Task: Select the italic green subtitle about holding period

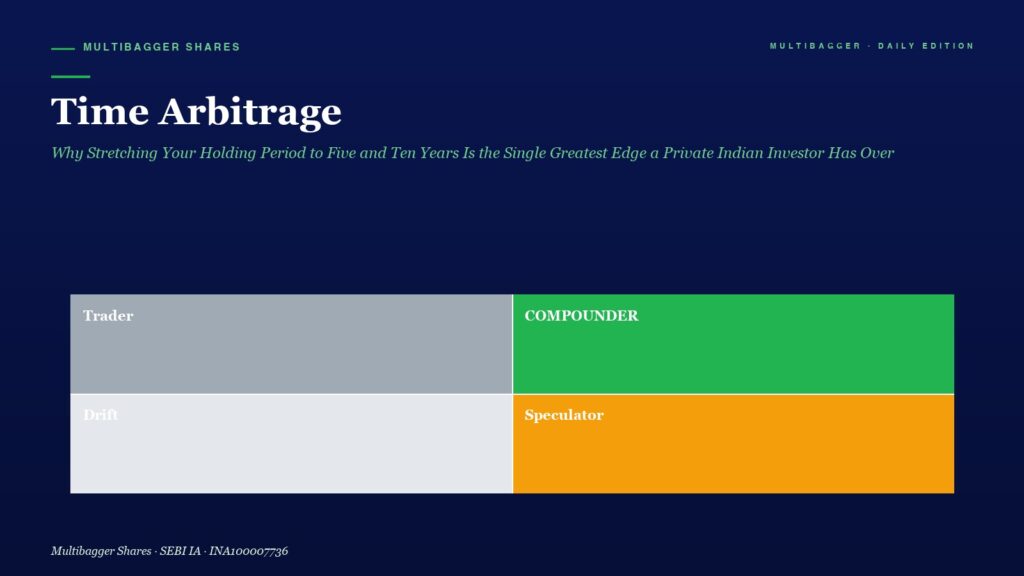Action: tap(472, 153)
